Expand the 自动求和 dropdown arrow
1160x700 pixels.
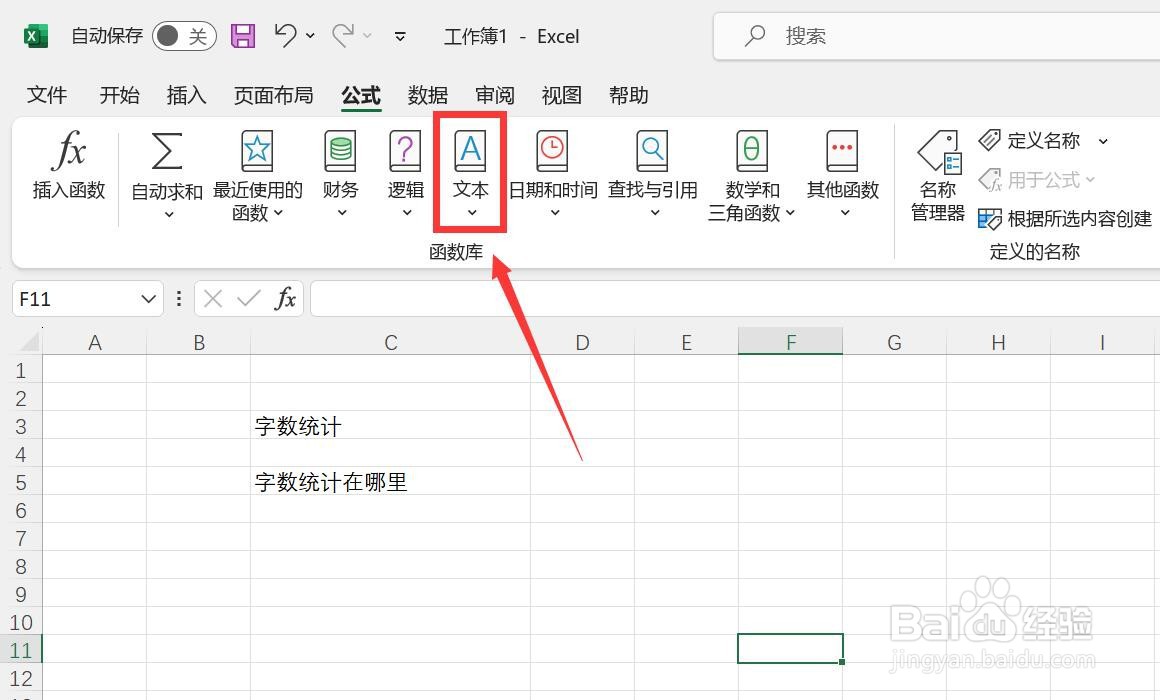click(169, 215)
